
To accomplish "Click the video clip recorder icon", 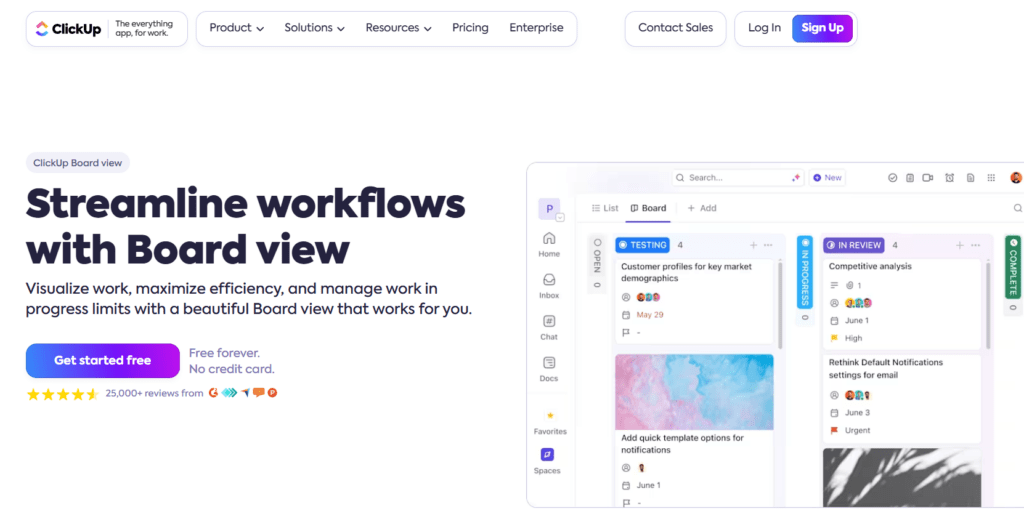I will coord(928,178).
